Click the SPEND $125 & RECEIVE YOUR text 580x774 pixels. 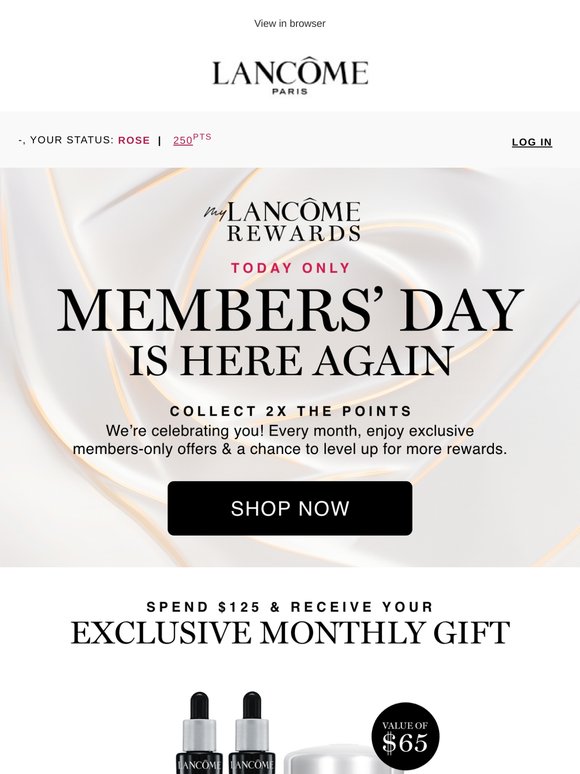pos(290,607)
